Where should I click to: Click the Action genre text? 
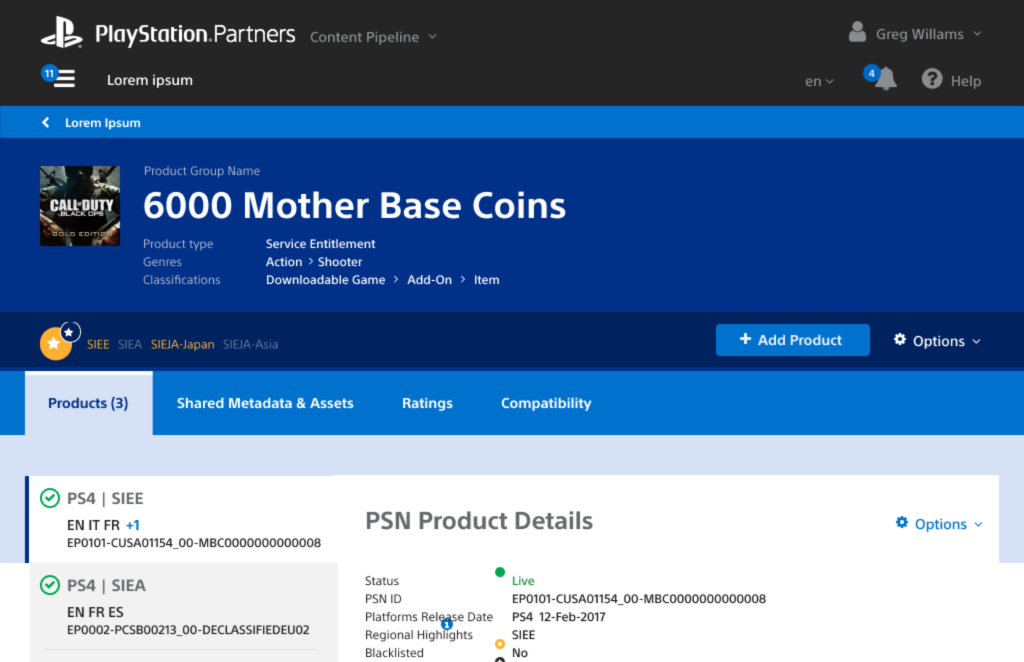click(284, 262)
